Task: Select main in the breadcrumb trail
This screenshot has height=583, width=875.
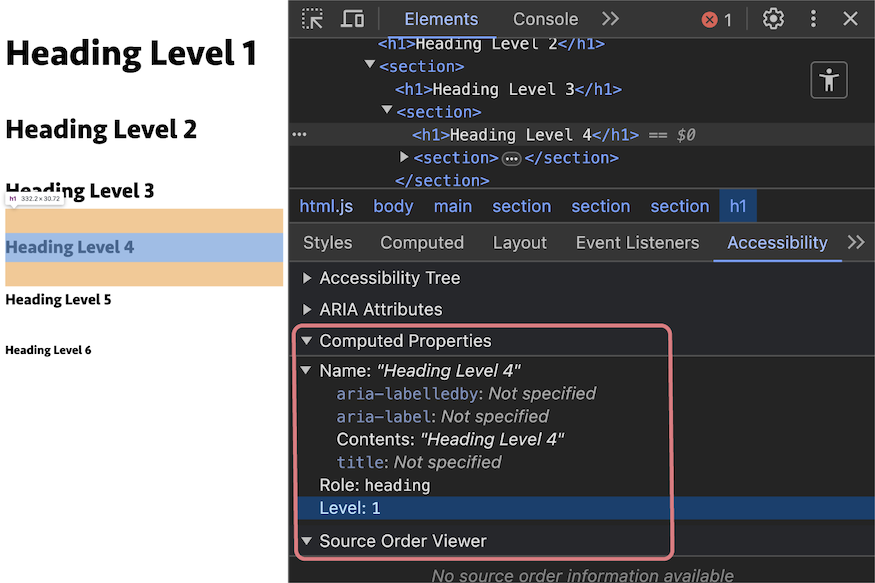Action: tap(453, 206)
